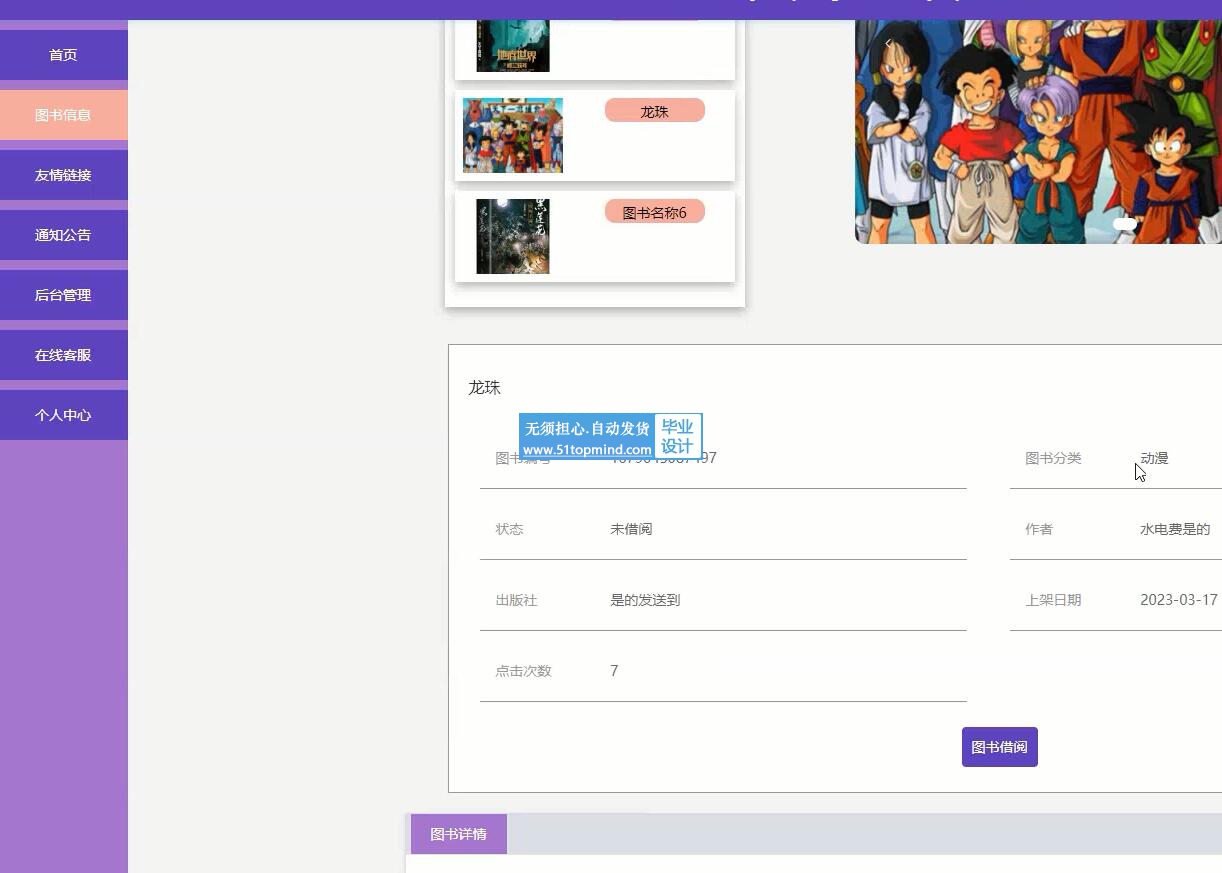Click the 点击次数 label
Viewport: 1222px width, 873px height.
(x=523, y=671)
